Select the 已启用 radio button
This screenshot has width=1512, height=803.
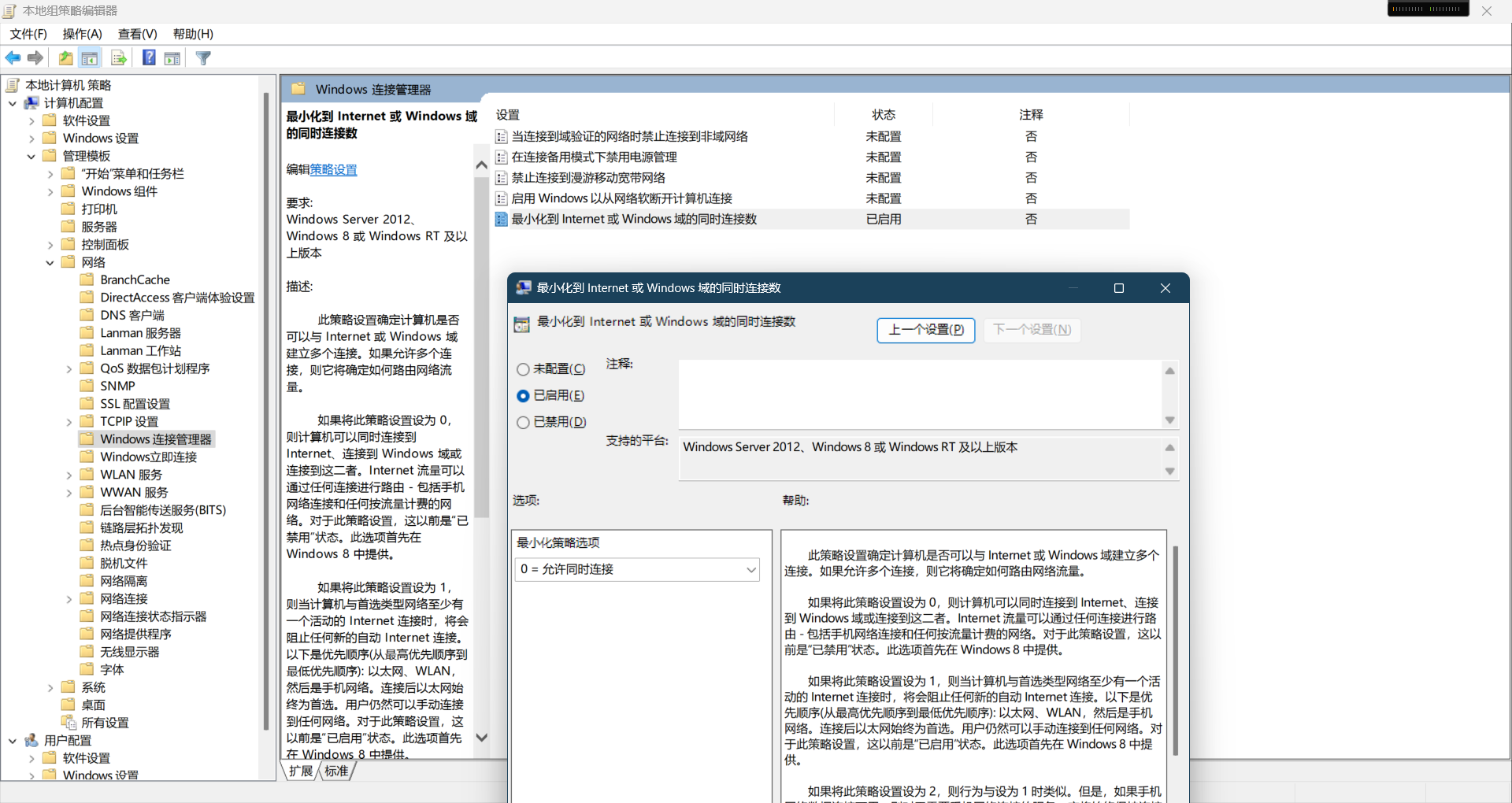coord(523,396)
